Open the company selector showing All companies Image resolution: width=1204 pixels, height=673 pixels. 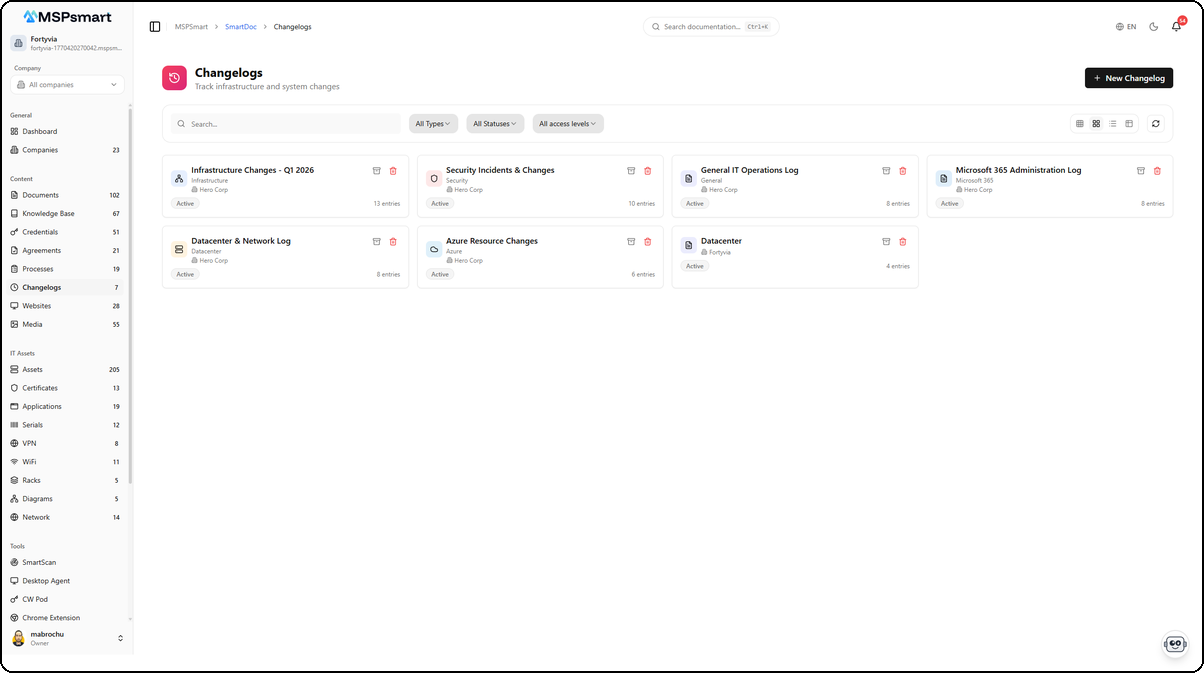pyautogui.click(x=65, y=84)
